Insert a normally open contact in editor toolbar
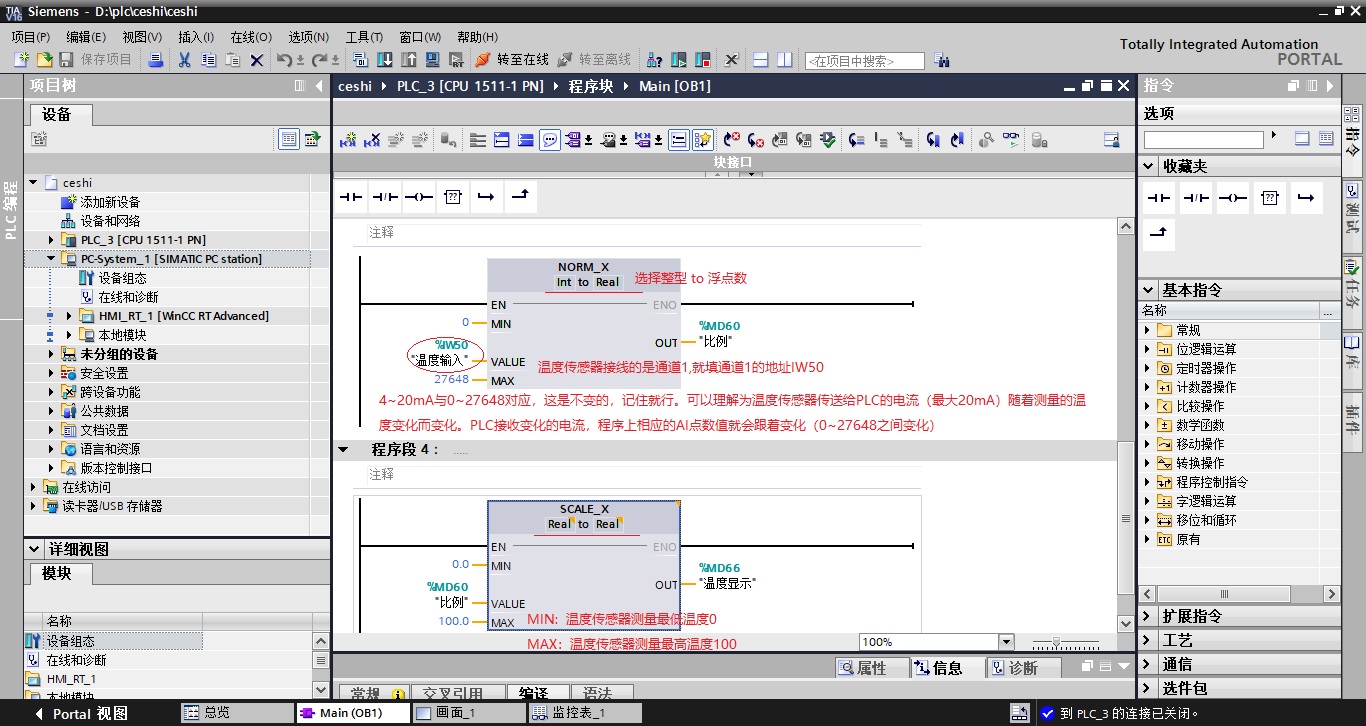 point(351,197)
